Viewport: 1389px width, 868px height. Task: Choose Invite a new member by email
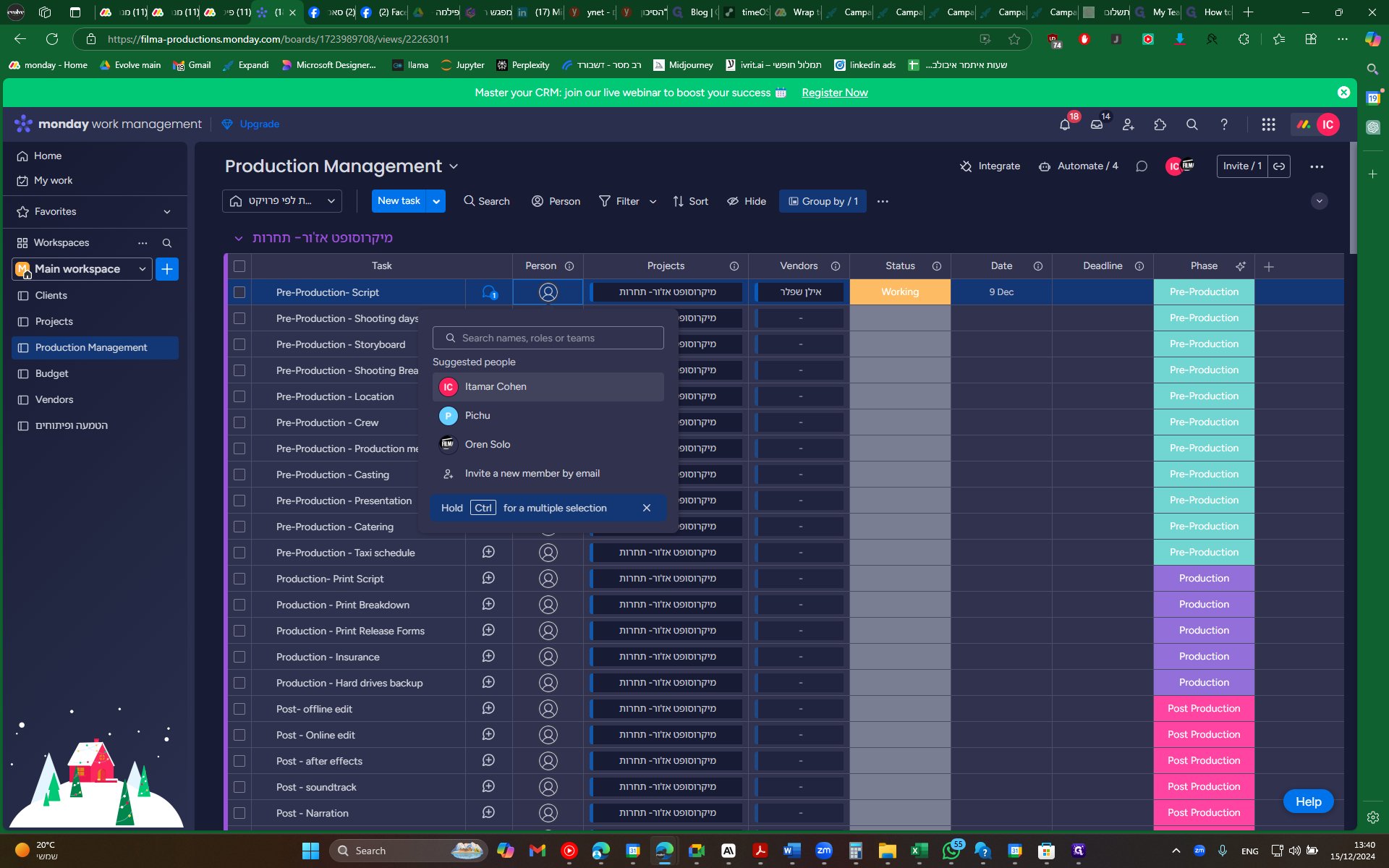[x=548, y=474]
